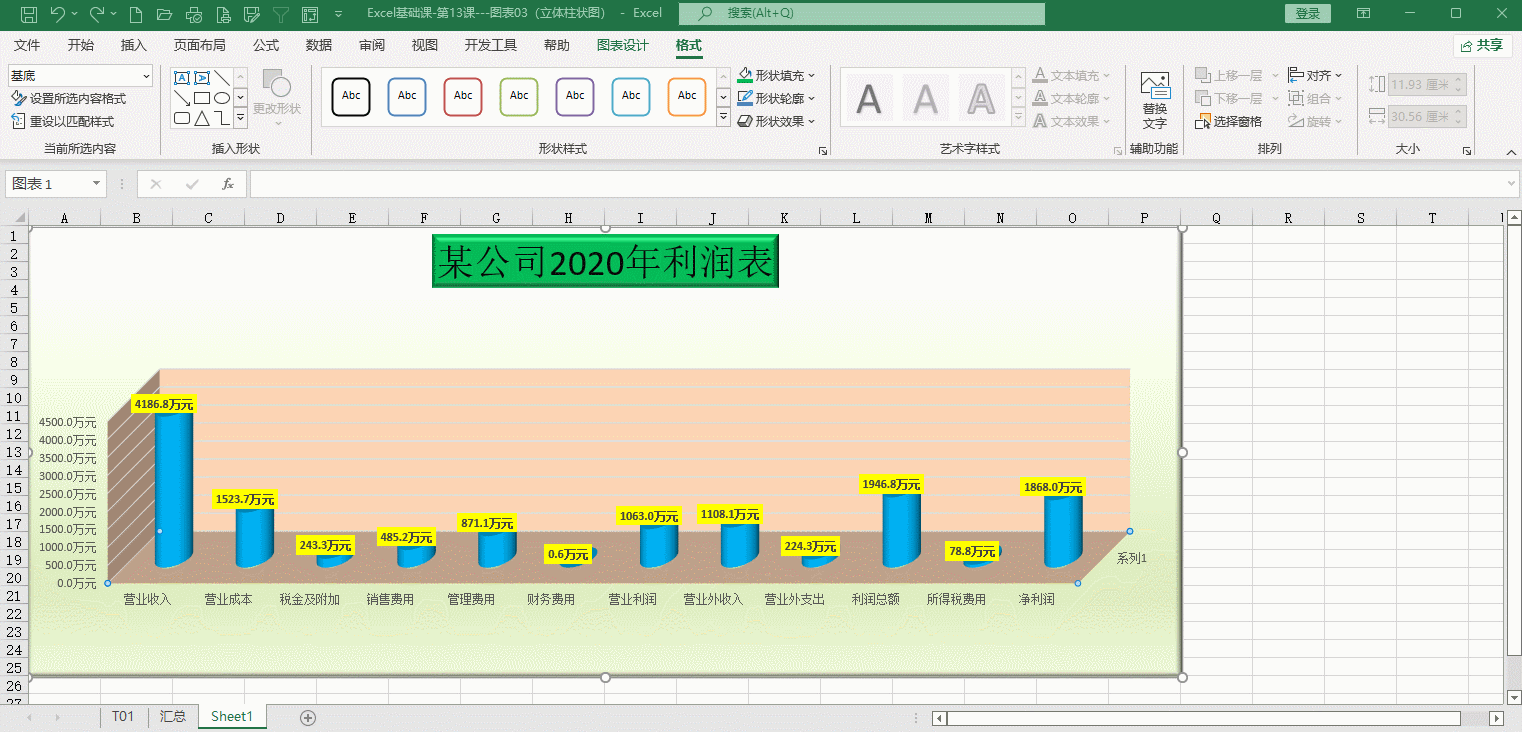
Task: Open 替换文字 alt text tool
Action: tap(1154, 100)
